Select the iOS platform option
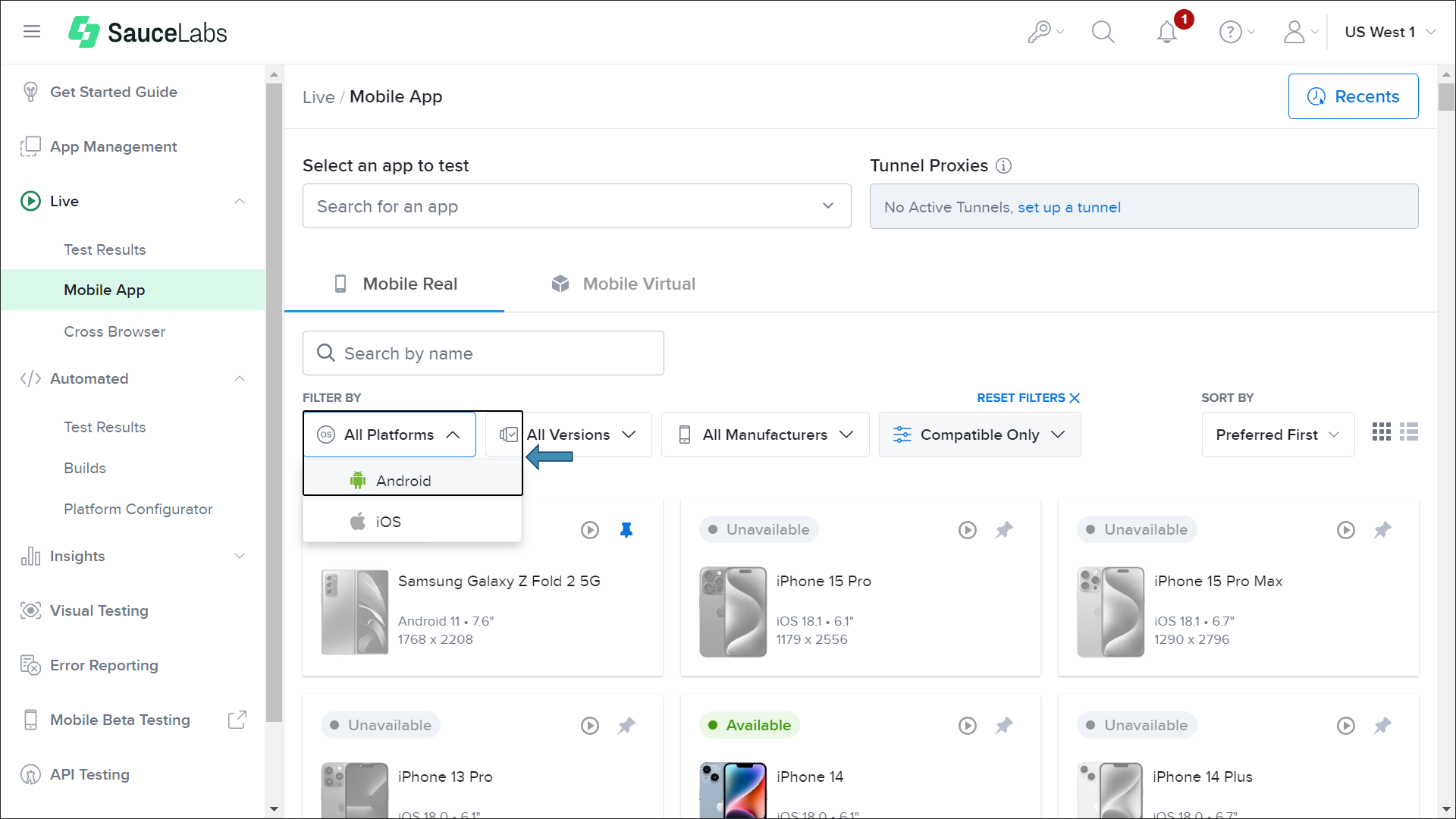1456x819 pixels. (x=413, y=522)
